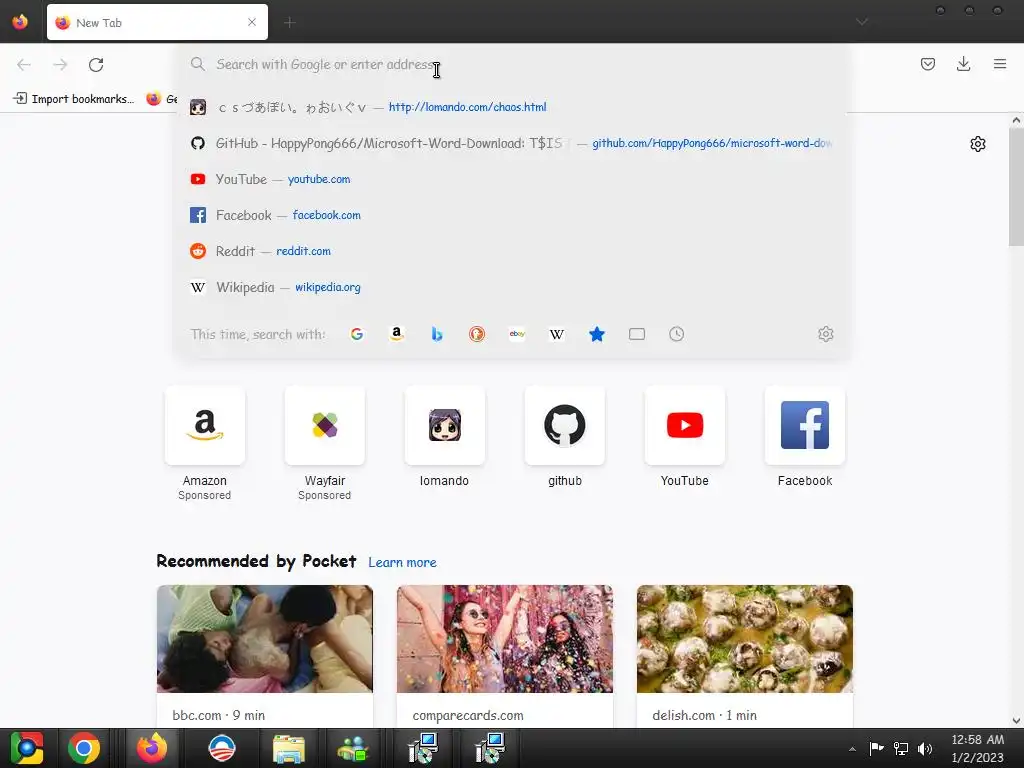This screenshot has width=1024, height=768.
Task: Open the new tab page personalize gear
Action: pyautogui.click(x=978, y=144)
